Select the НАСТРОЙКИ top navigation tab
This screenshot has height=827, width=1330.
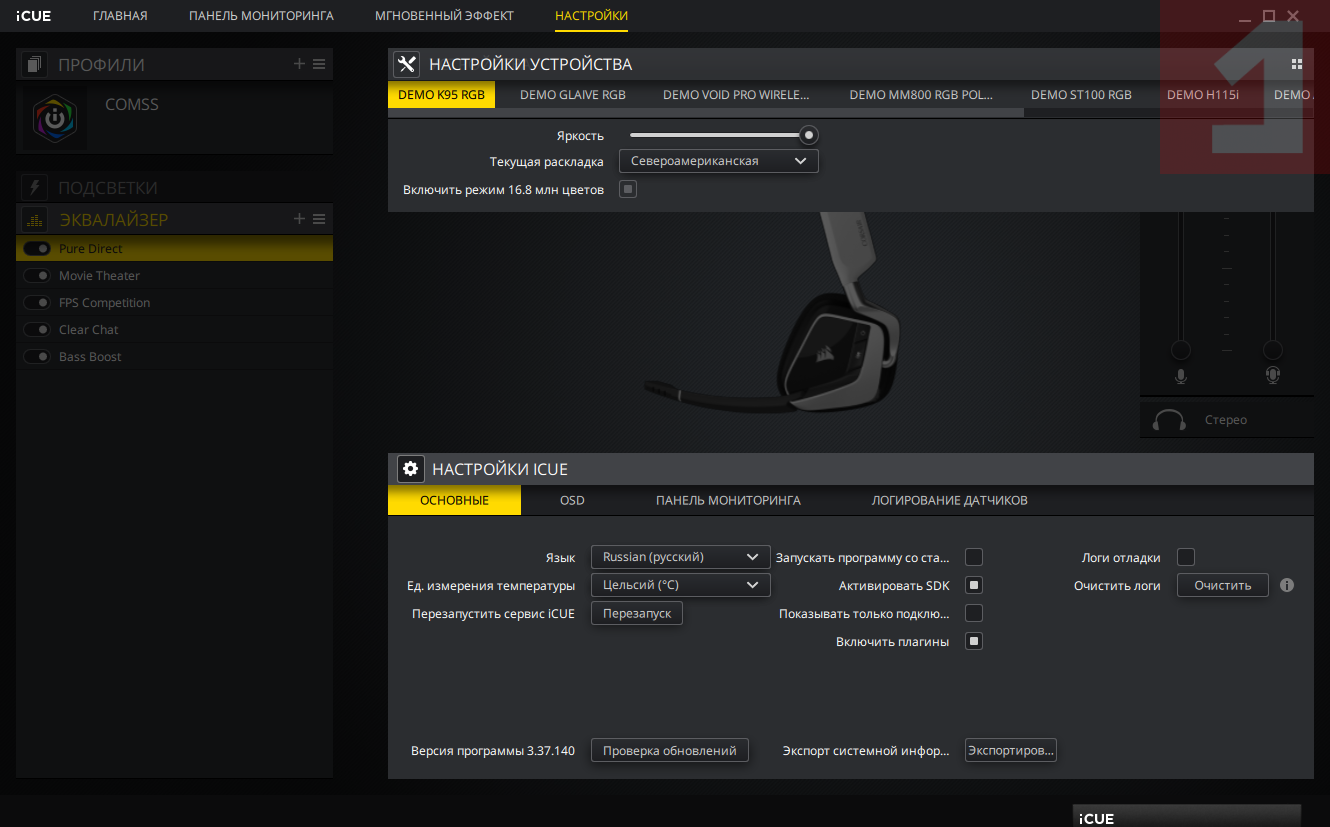[x=592, y=16]
